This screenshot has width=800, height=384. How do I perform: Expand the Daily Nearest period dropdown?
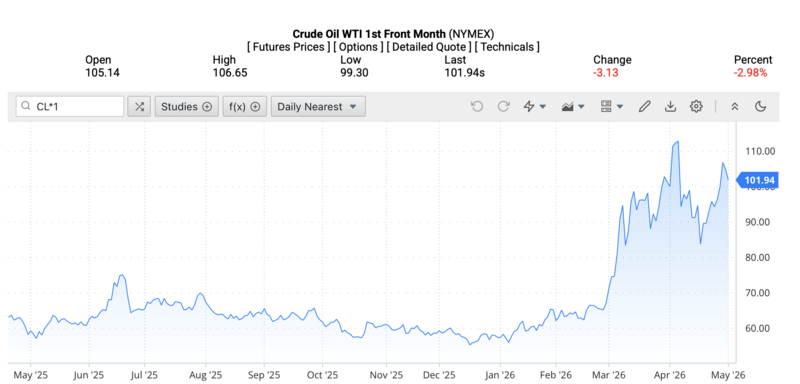tap(318, 107)
